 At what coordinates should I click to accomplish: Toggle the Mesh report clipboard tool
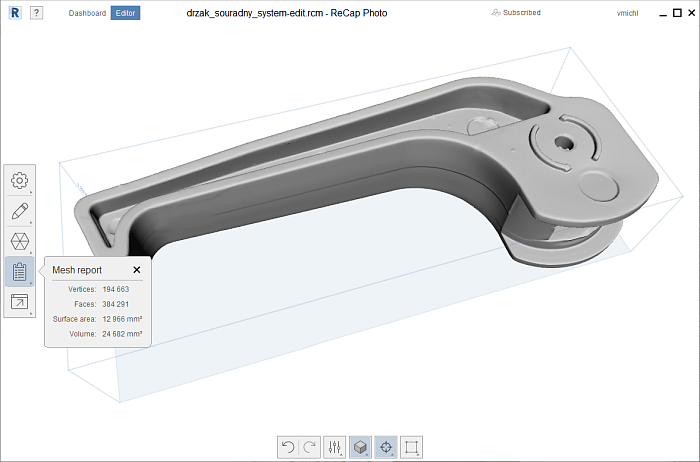19,271
